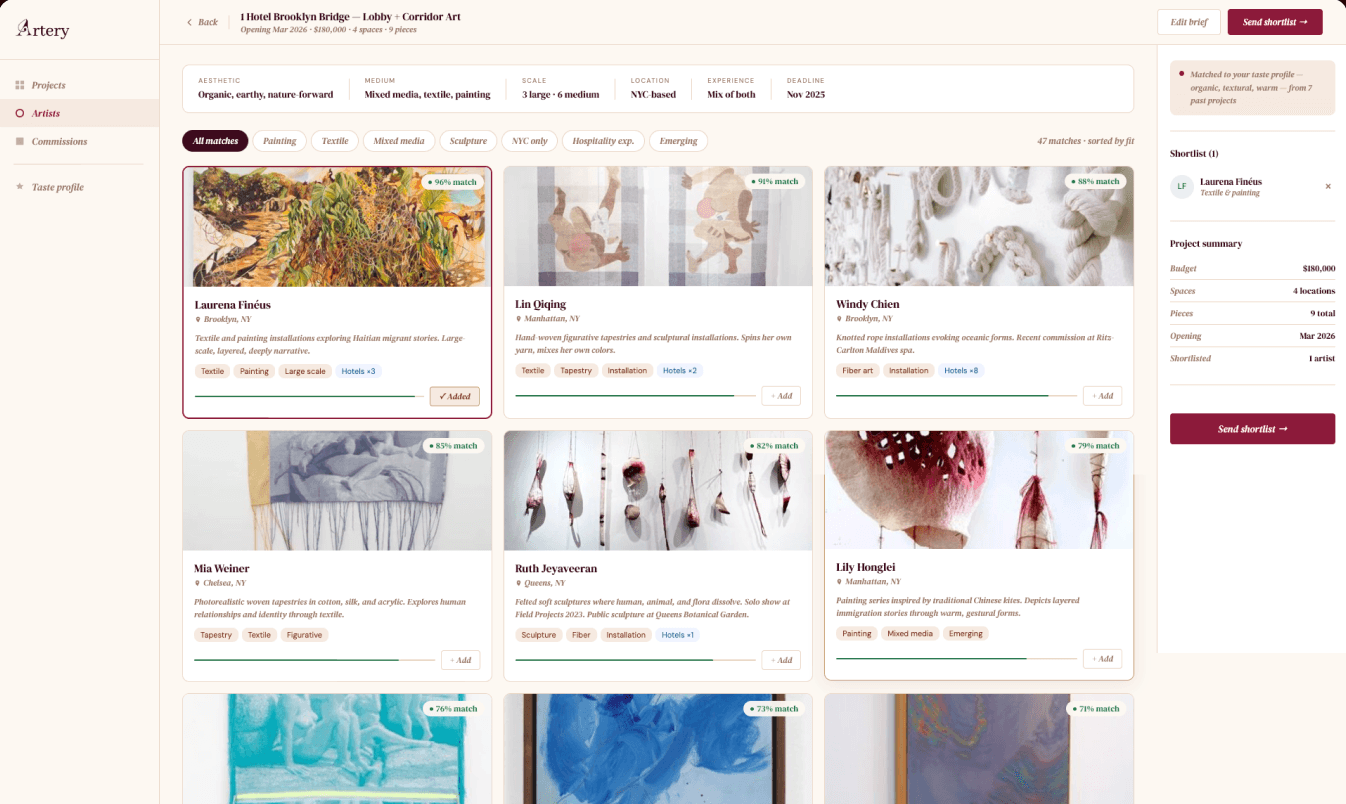The height and width of the screenshot is (804, 1346).
Task: Add Windy Chien to shortlist
Action: click(x=1102, y=396)
